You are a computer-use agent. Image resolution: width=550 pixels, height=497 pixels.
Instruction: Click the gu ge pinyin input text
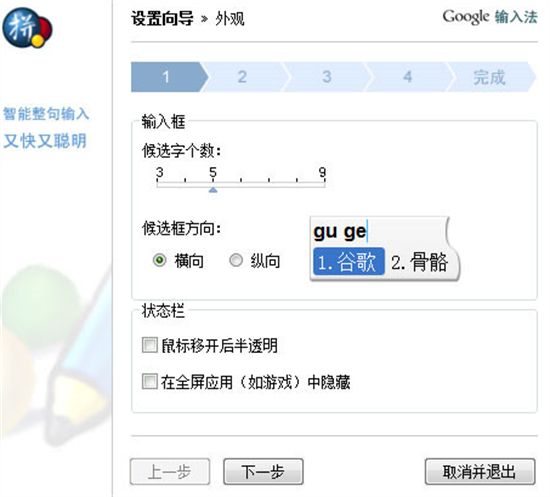pos(340,231)
